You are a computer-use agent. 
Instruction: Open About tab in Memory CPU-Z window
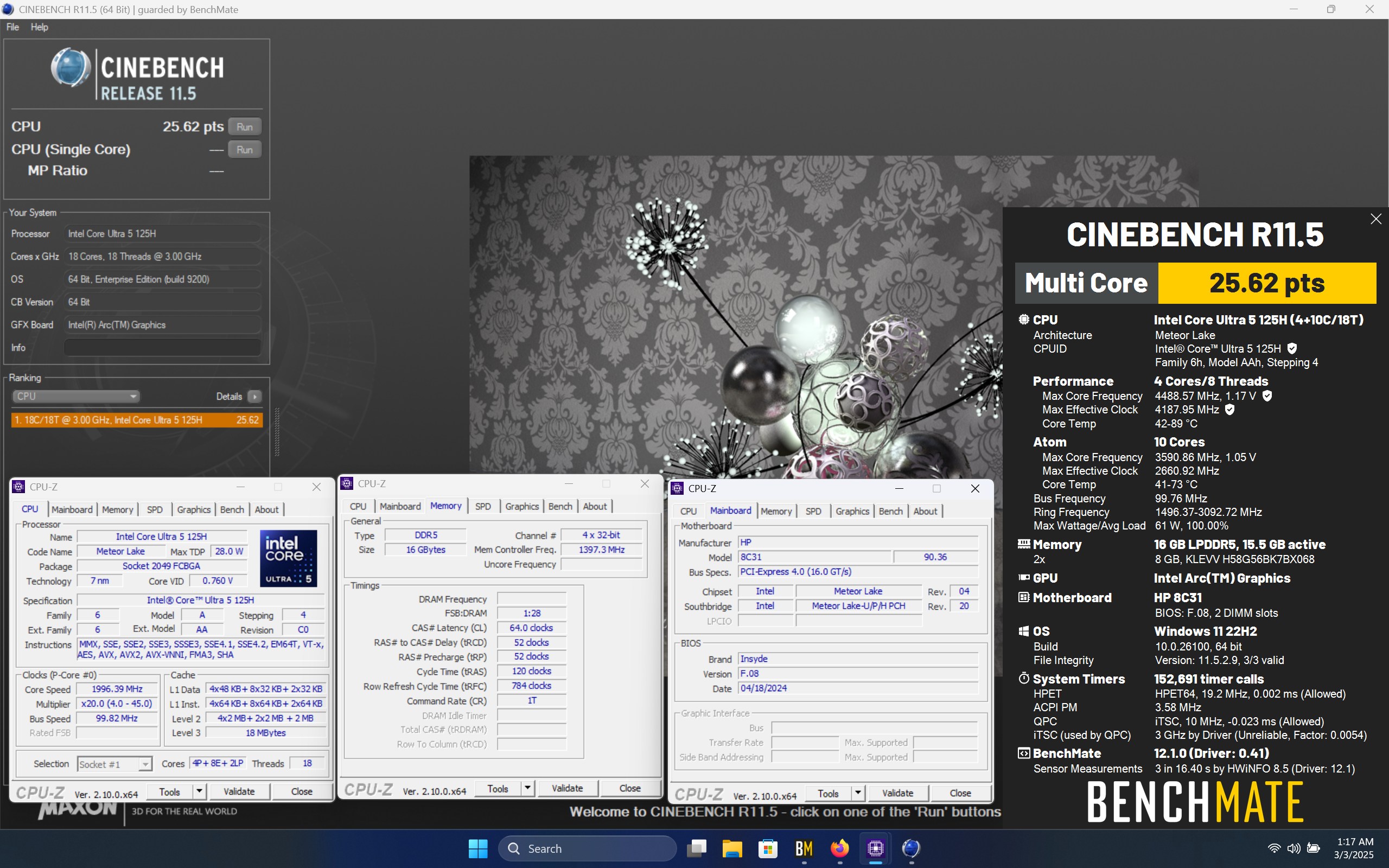(x=595, y=506)
